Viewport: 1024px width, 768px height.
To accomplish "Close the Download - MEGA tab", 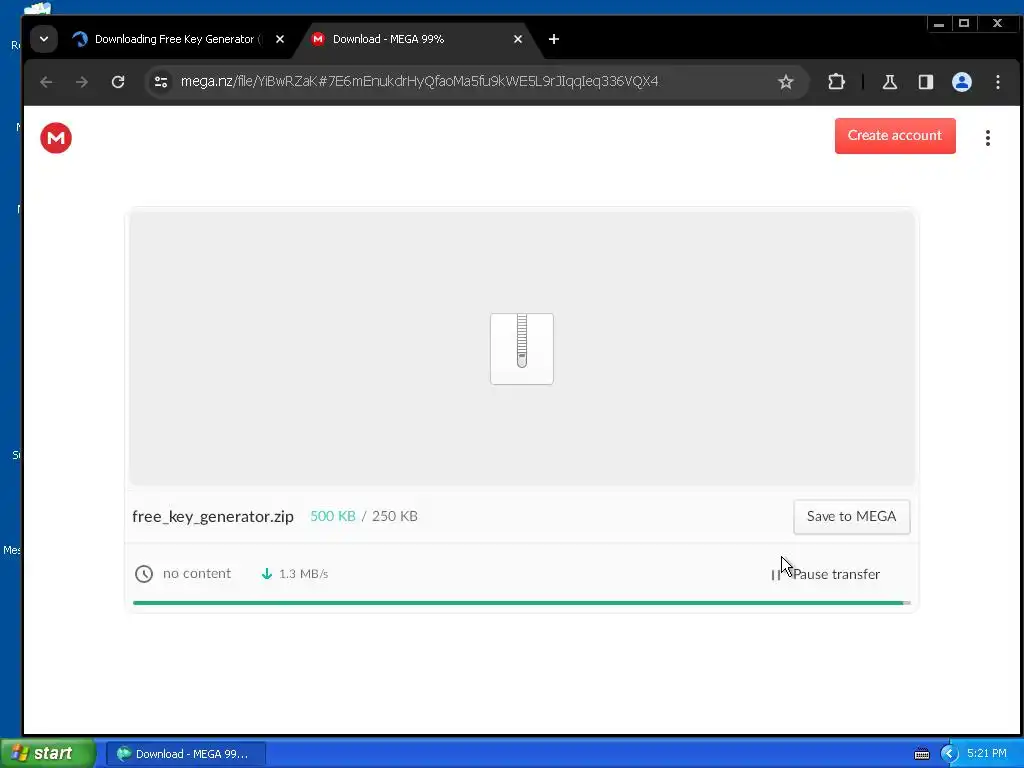I will (x=518, y=39).
